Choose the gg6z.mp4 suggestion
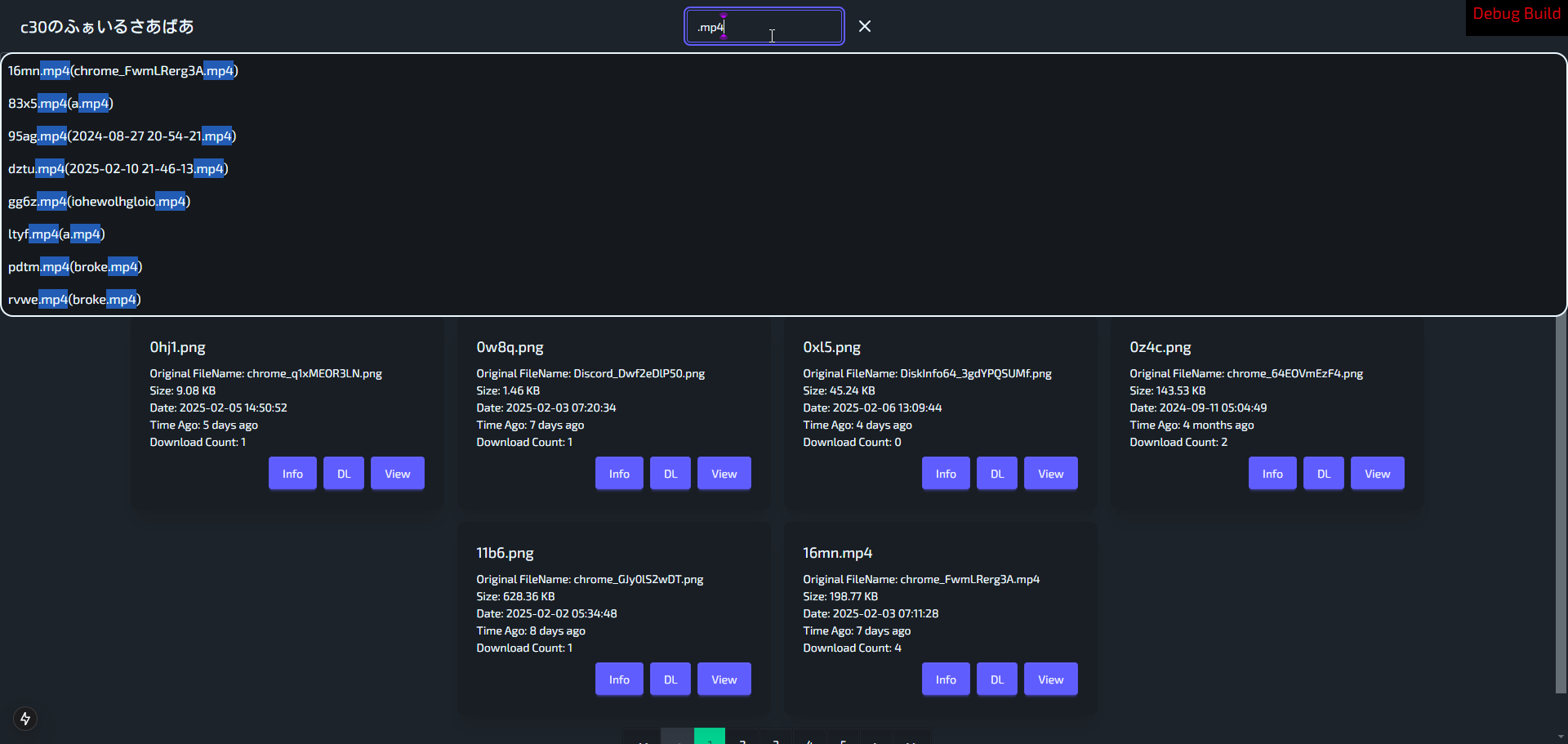Image resolution: width=1568 pixels, height=744 pixels. point(100,202)
